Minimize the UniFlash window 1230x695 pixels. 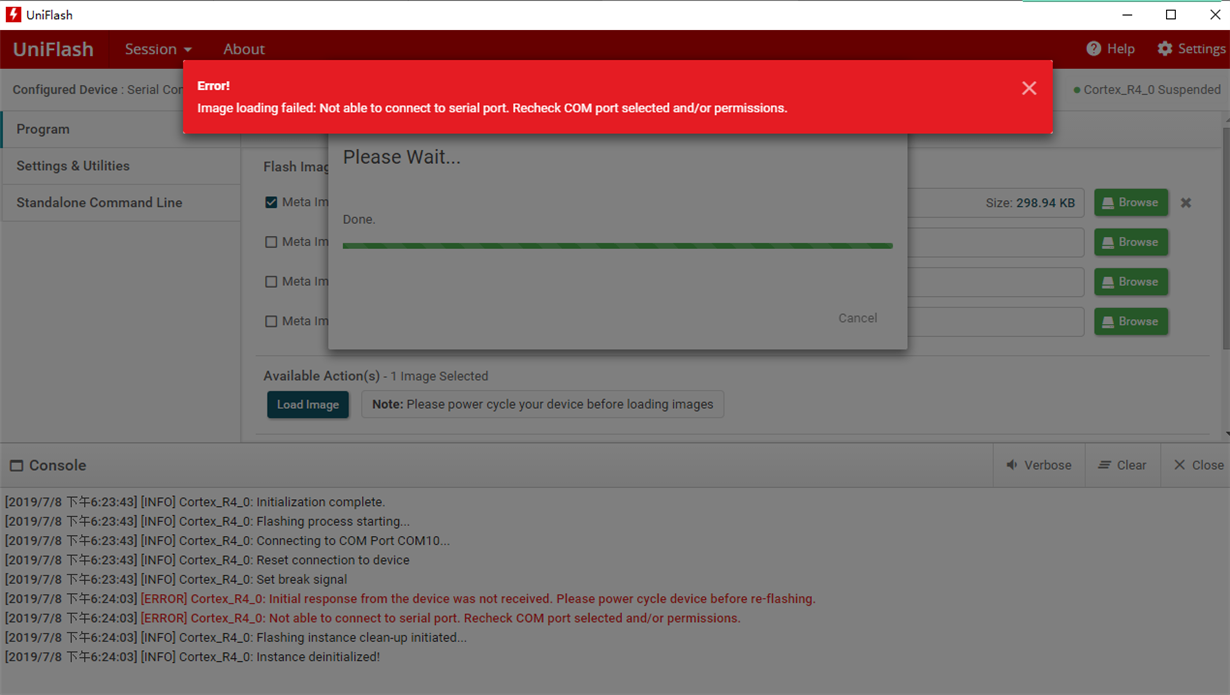point(1127,15)
